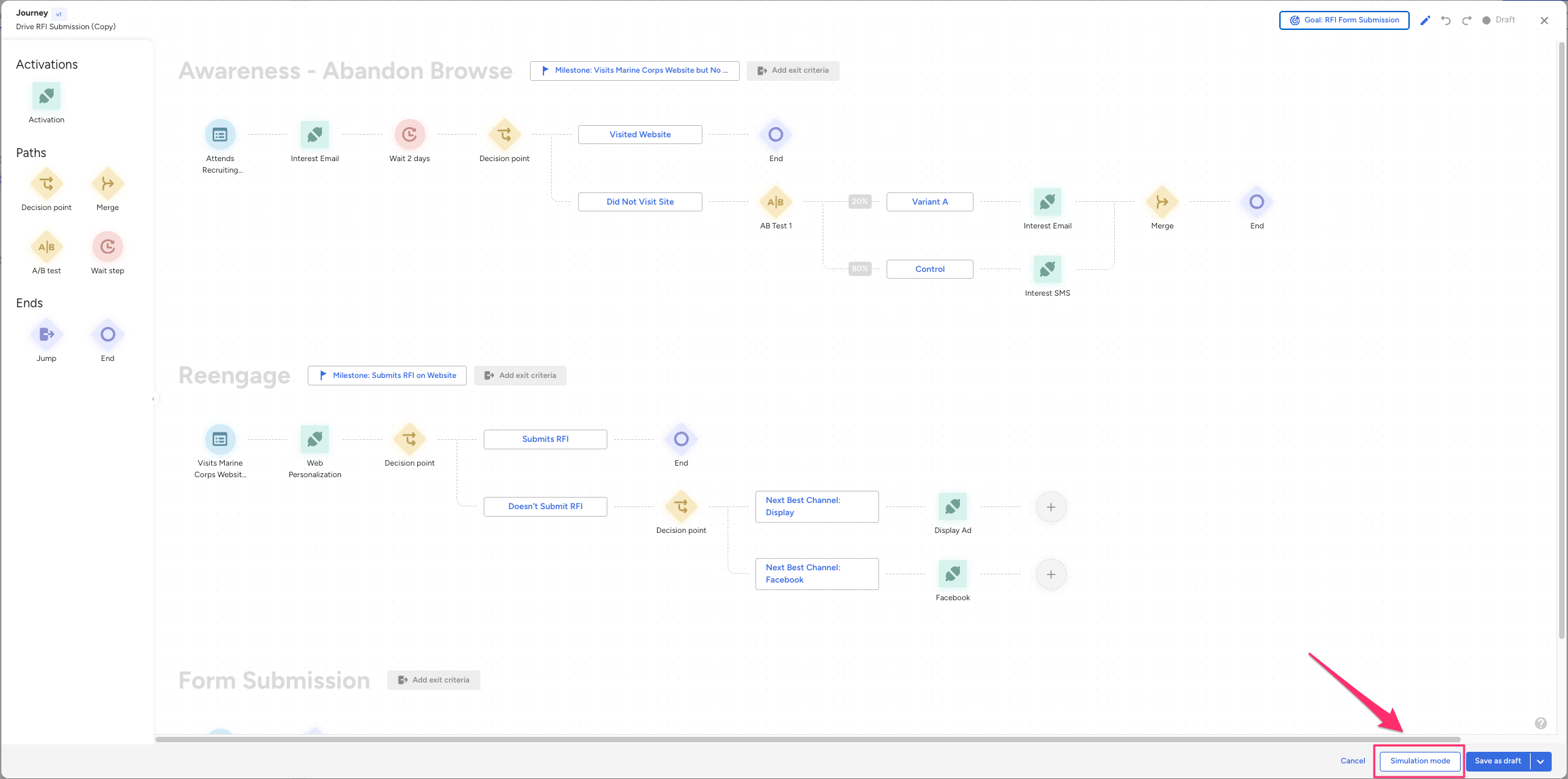
Task: Expand the Save as draft dropdown arrow
Action: click(1541, 761)
